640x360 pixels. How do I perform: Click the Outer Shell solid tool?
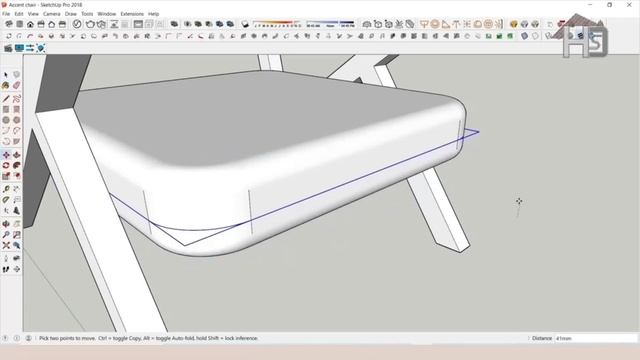(x=174, y=24)
